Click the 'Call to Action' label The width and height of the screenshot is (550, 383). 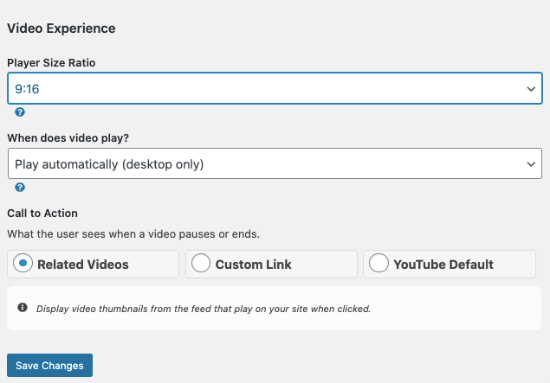pos(42,213)
